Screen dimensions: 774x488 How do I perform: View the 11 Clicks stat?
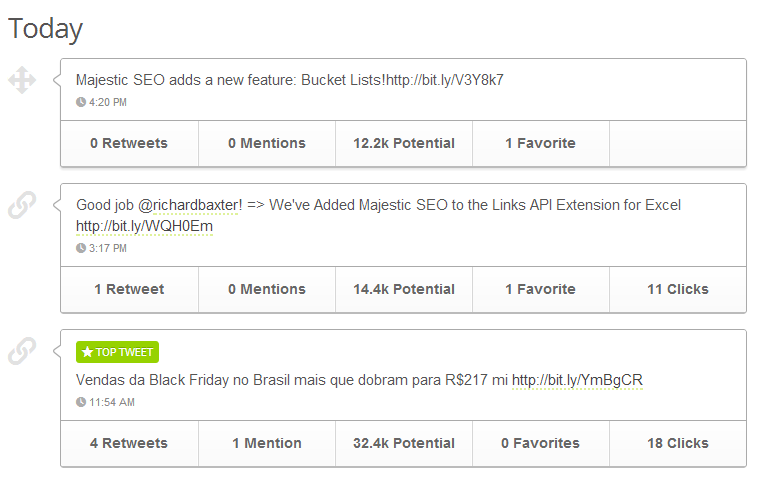tap(677, 289)
